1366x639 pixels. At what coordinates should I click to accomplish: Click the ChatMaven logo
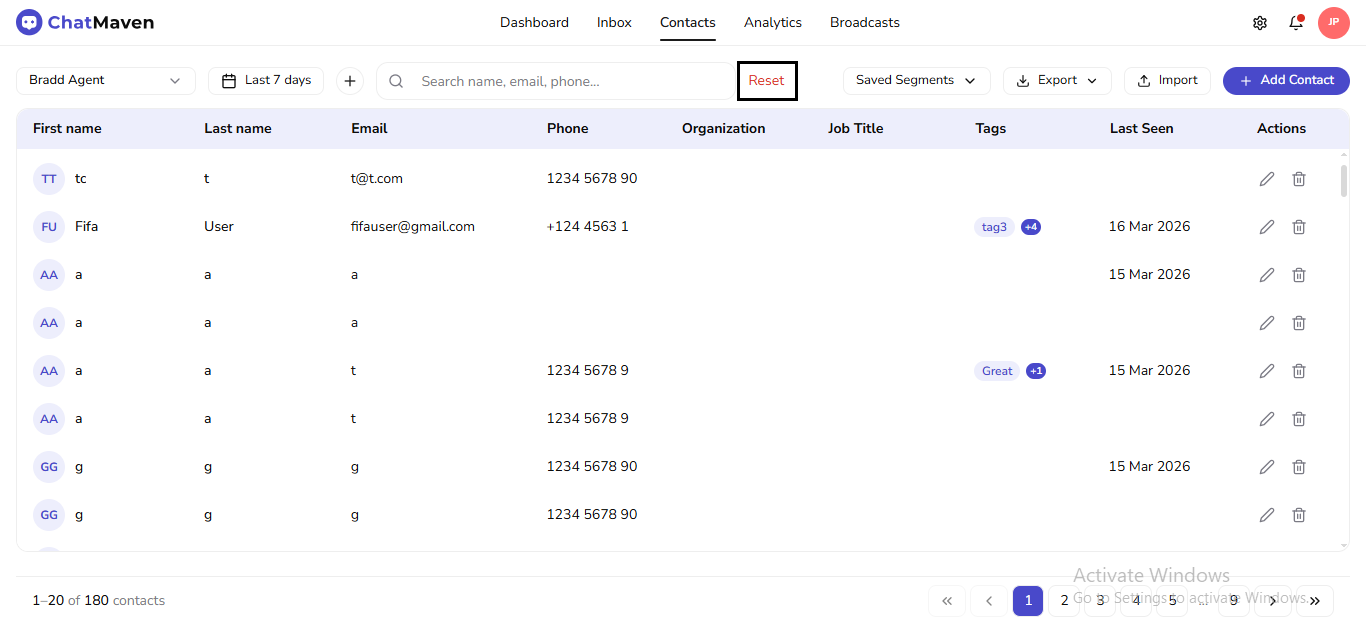(x=85, y=22)
